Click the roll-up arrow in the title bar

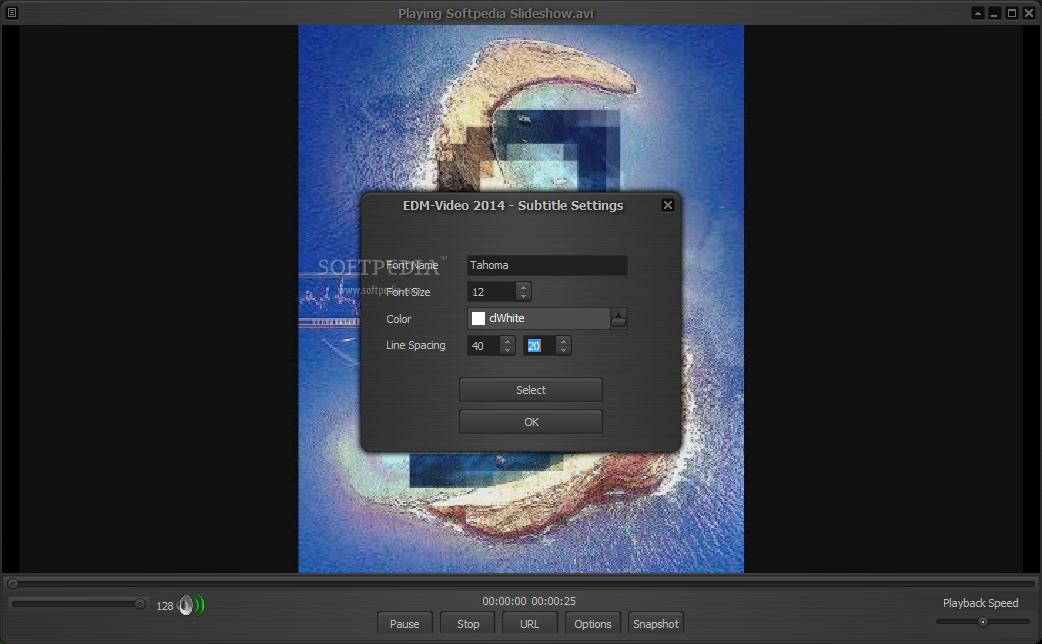(978, 13)
